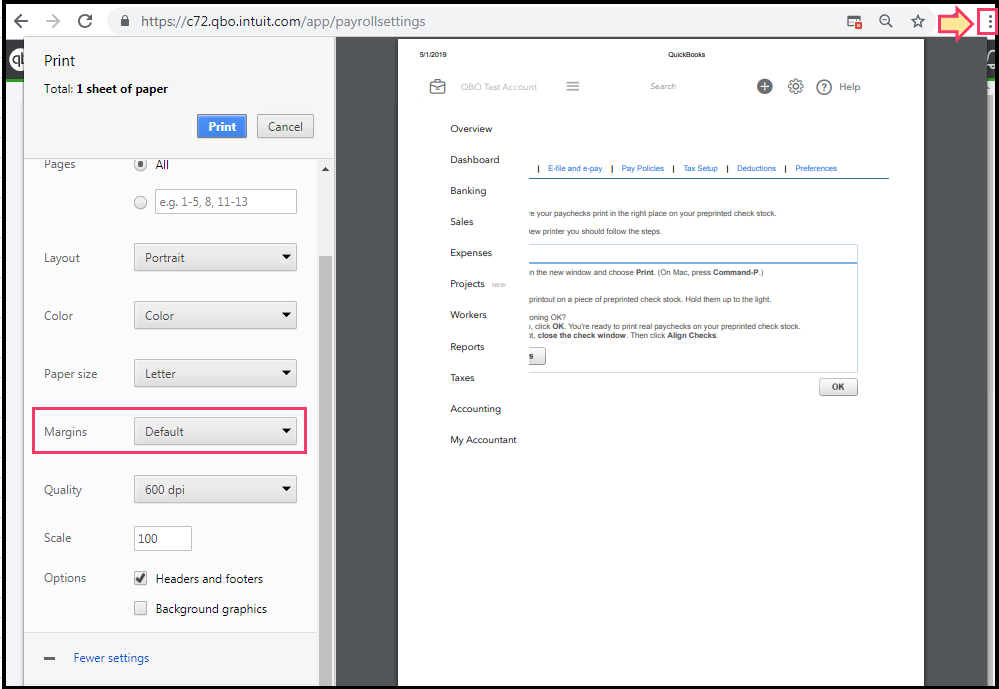Click the 'Total: 1 sheet of paper' text
The width and height of the screenshot is (999, 689).
[x=106, y=89]
